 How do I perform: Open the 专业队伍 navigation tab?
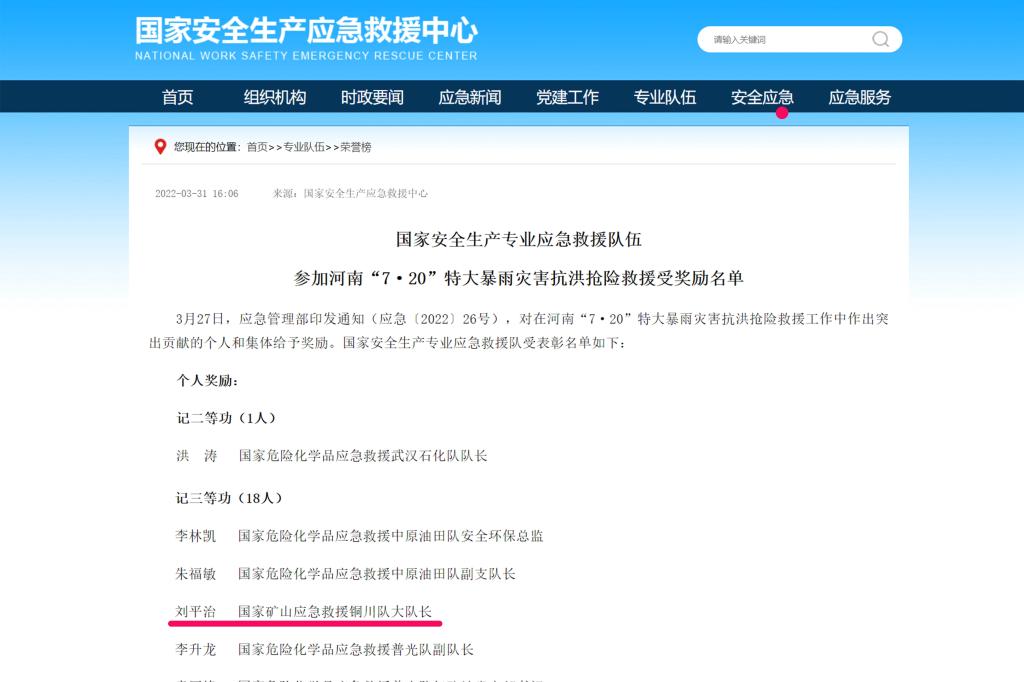click(664, 97)
